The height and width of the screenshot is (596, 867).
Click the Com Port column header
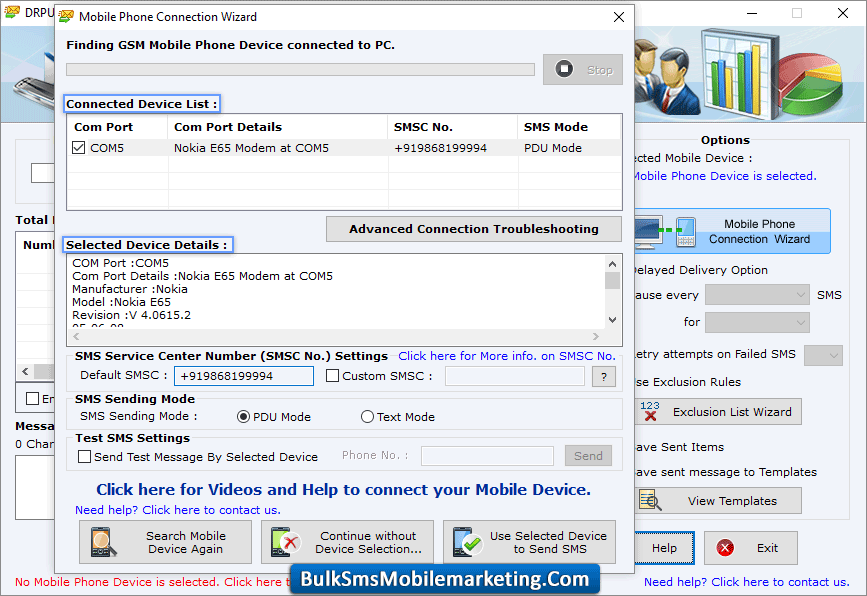(117, 127)
